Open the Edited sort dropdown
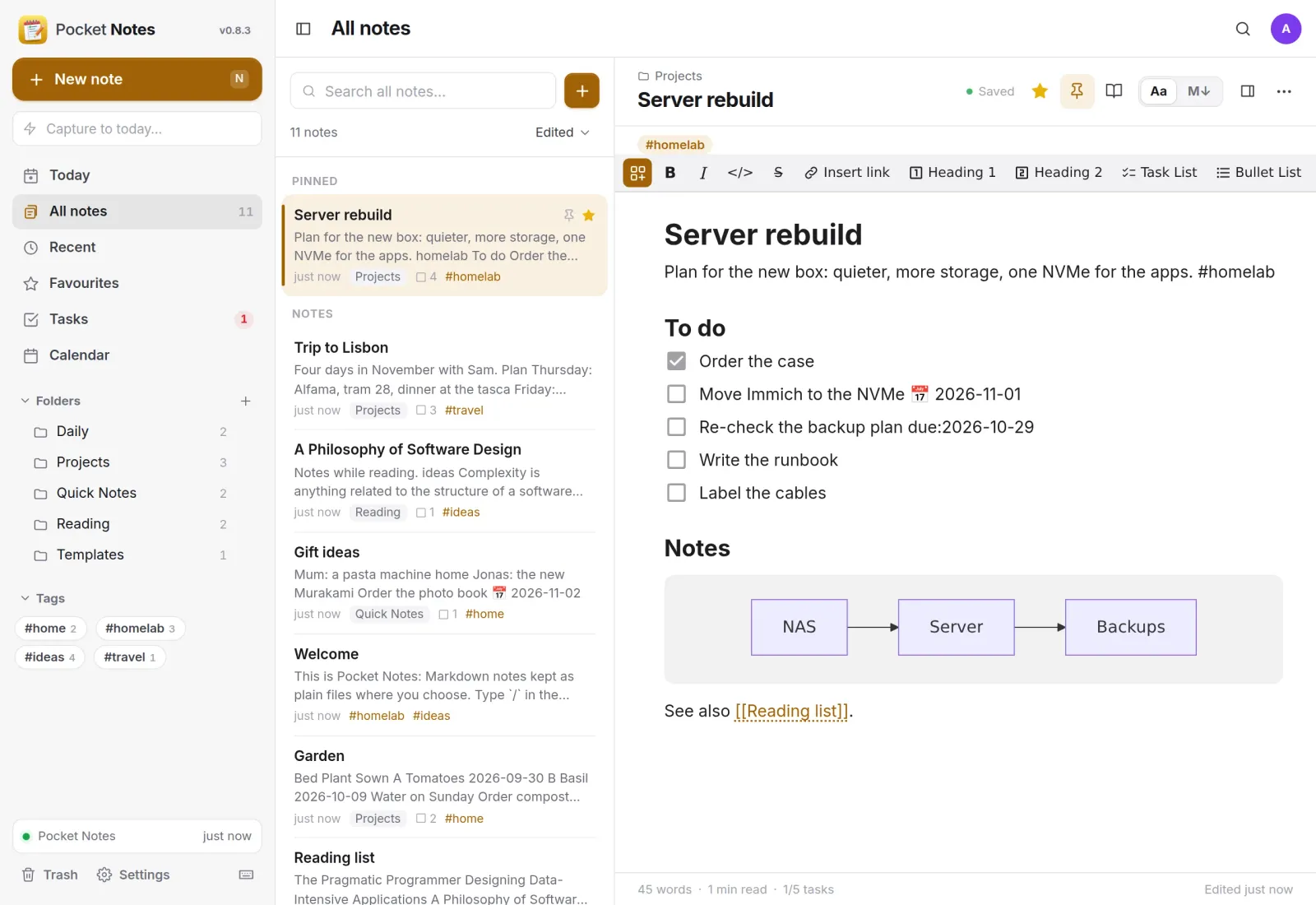 coord(563,132)
